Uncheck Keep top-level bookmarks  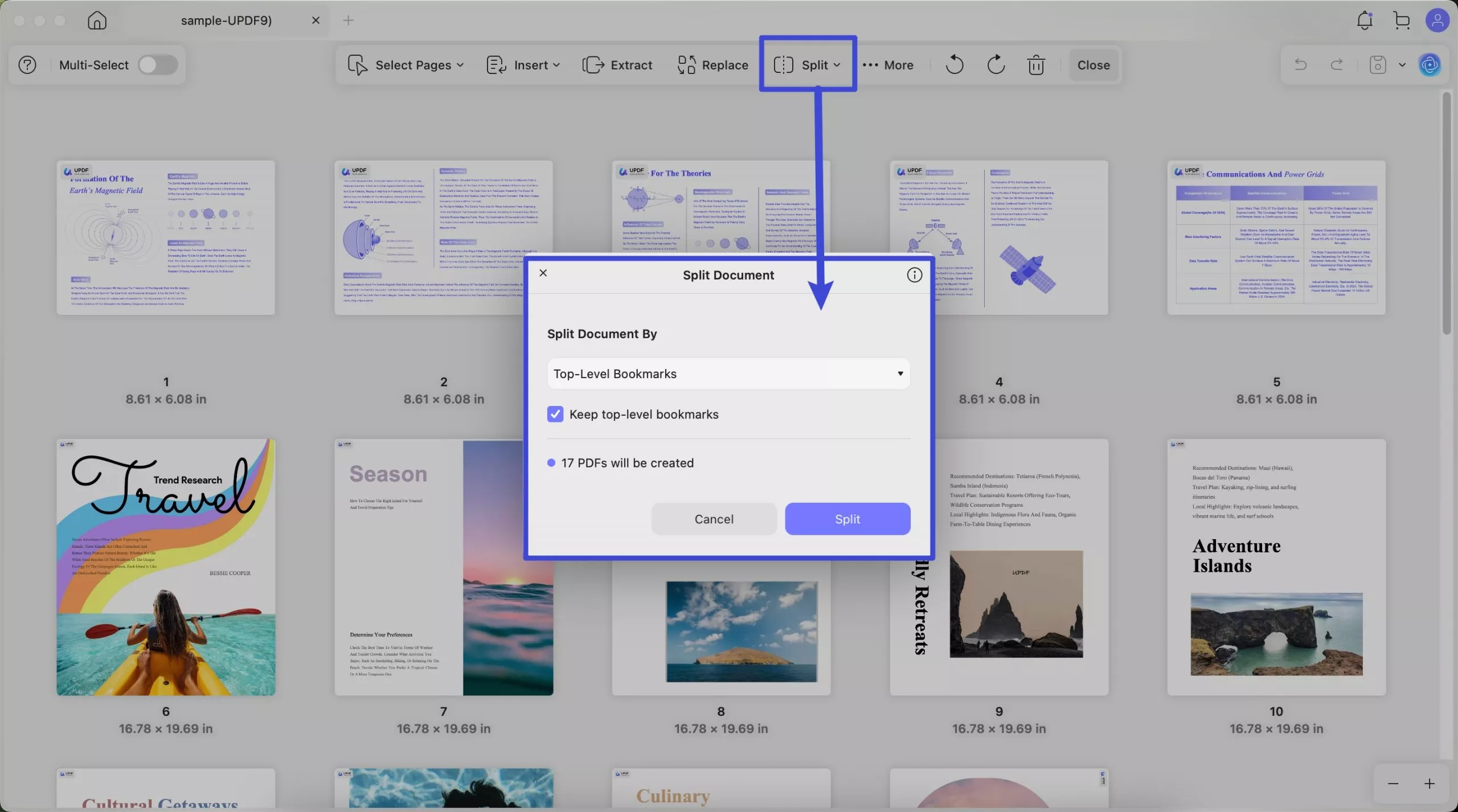tap(555, 414)
